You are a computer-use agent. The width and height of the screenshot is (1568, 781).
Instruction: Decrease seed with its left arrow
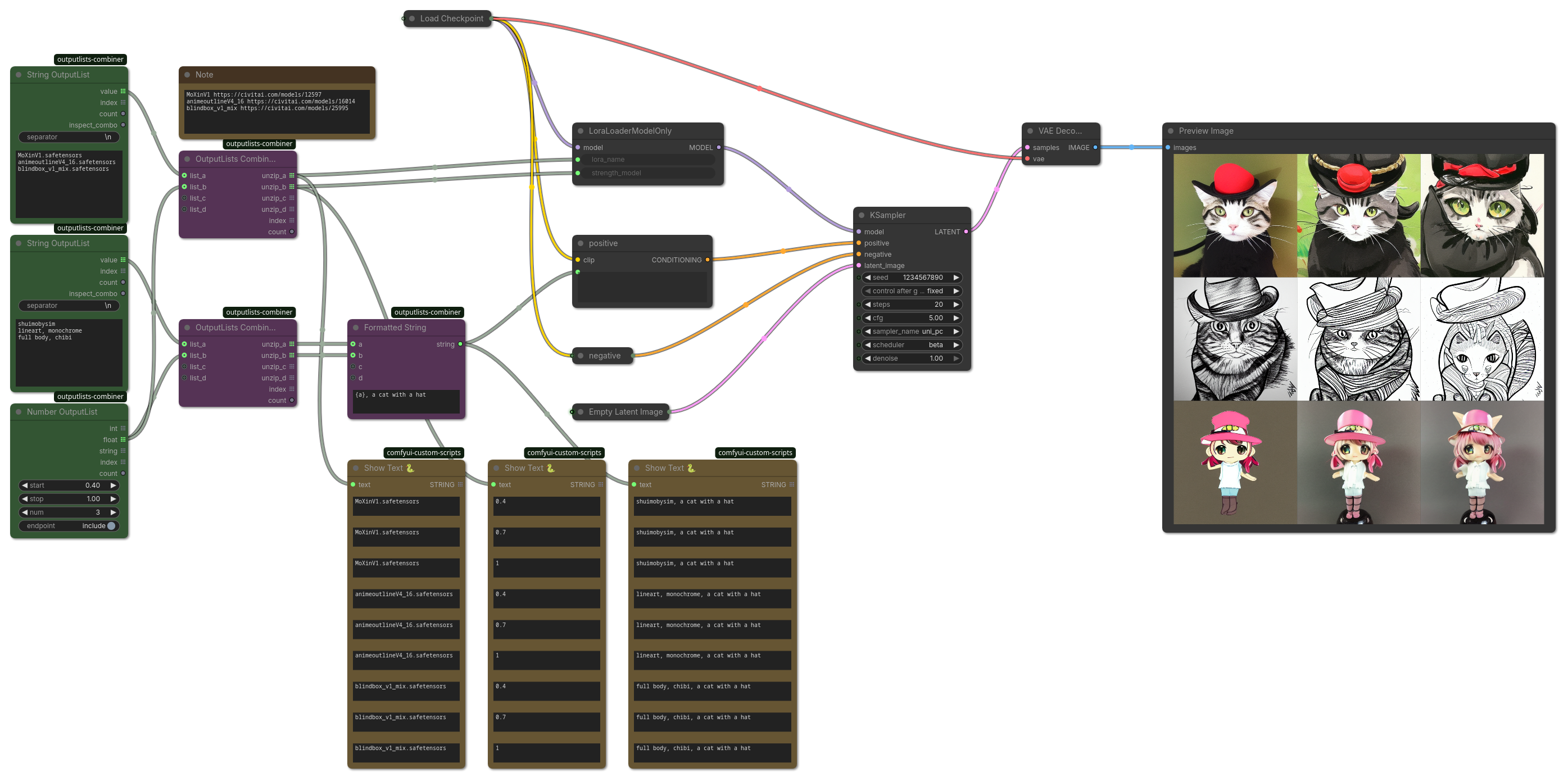click(x=868, y=278)
